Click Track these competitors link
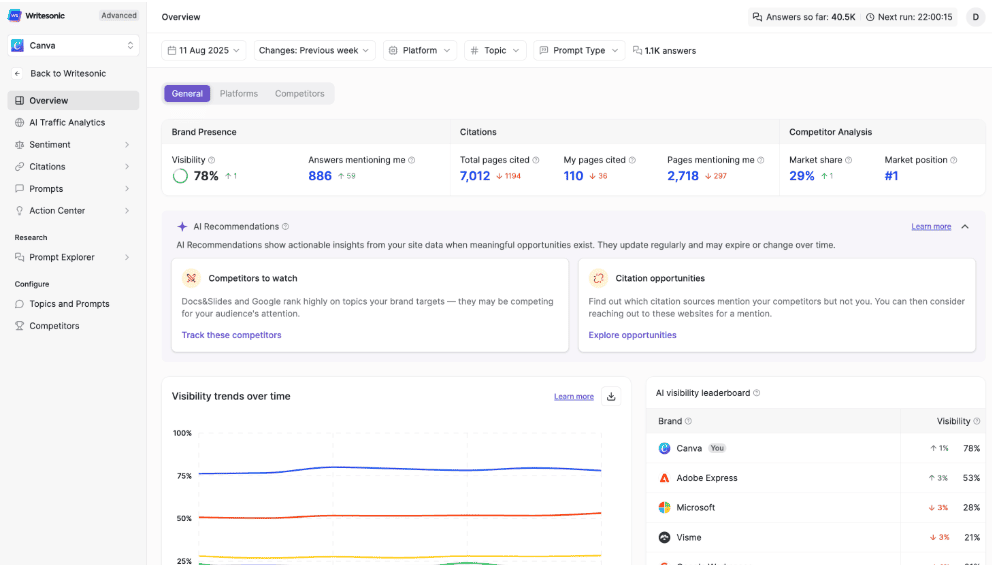 pos(232,335)
